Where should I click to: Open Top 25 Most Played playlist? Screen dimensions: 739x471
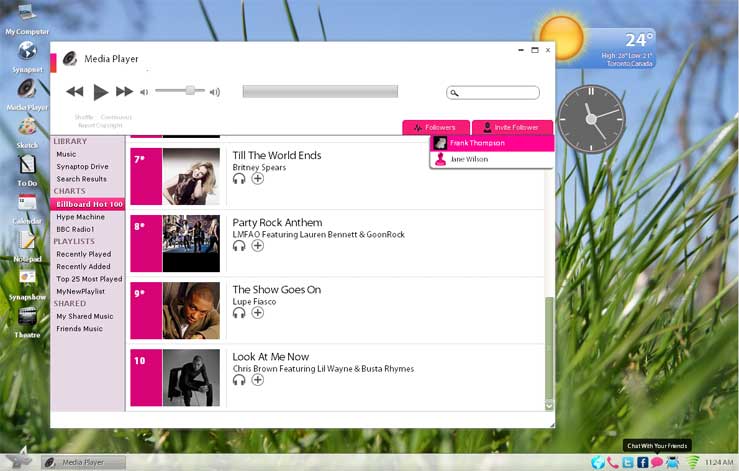click(89, 279)
